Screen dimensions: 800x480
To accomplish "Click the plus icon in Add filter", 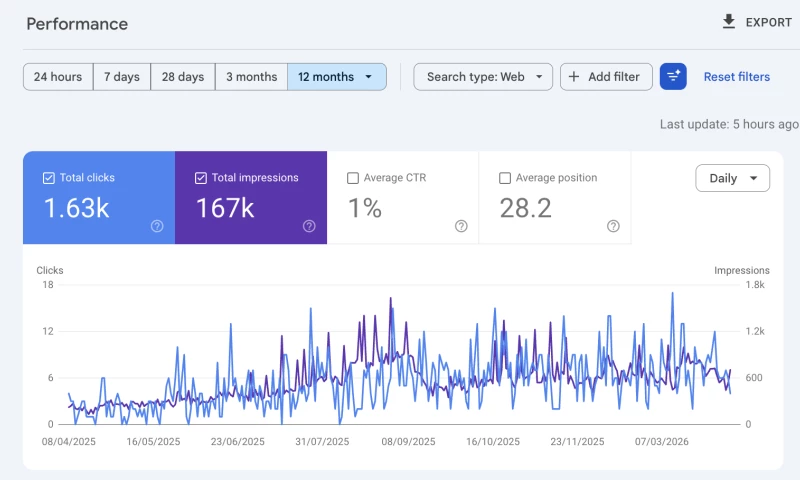I will (574, 77).
